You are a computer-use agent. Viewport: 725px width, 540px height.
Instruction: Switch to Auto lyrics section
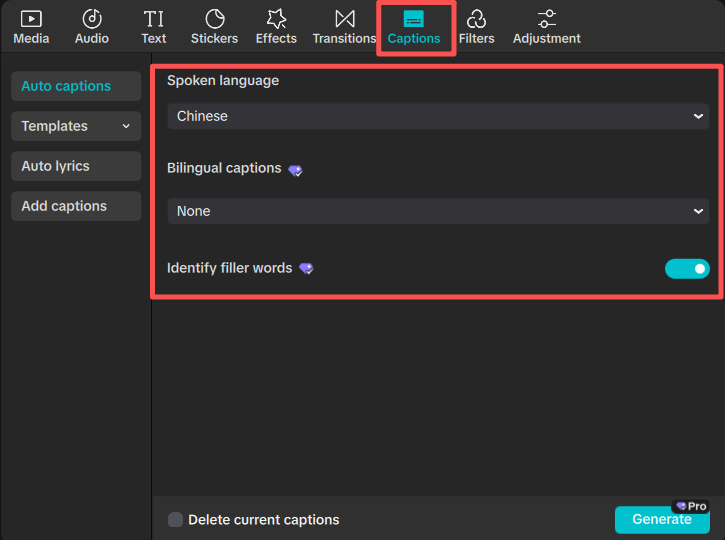(76, 166)
